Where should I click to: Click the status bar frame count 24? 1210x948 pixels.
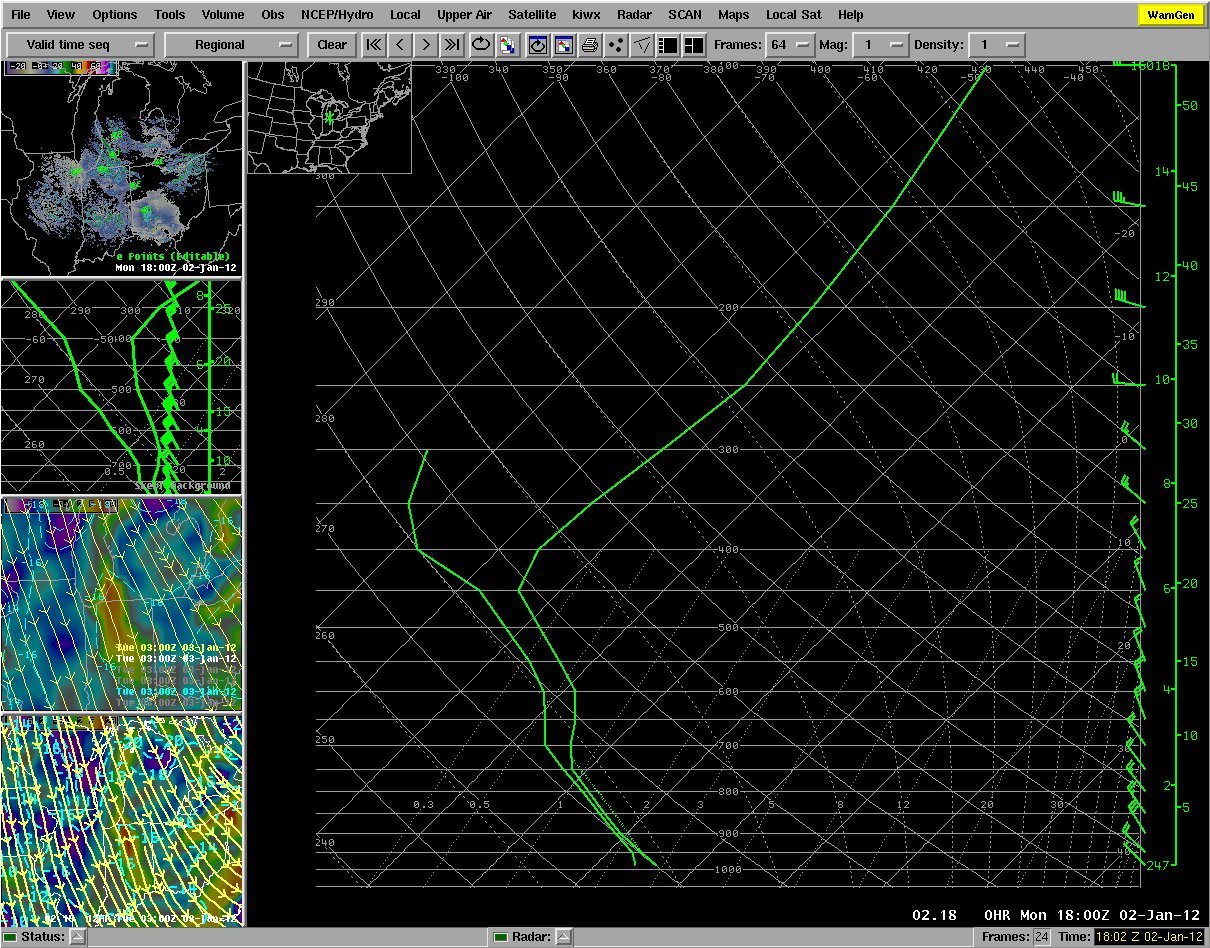1041,937
